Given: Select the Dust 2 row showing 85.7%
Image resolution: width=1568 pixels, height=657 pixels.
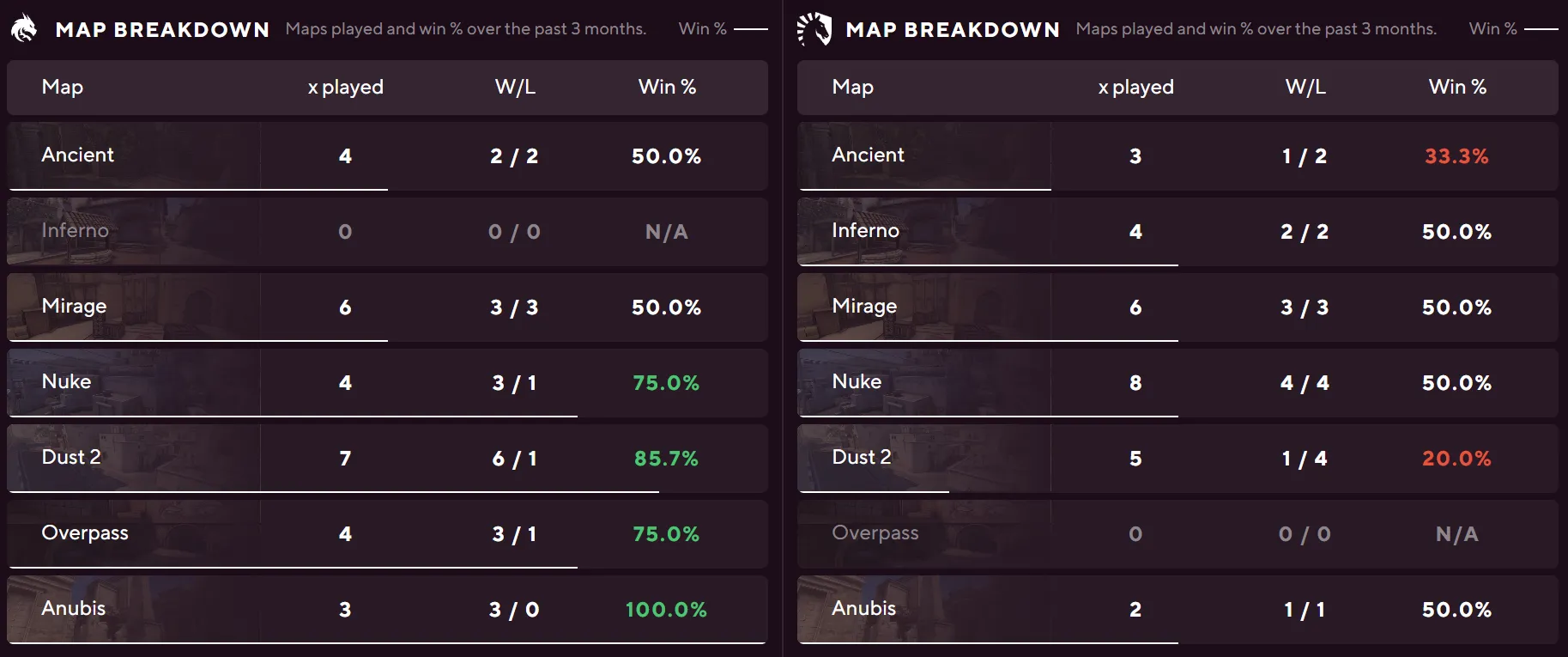Looking at the screenshot, I should point(387,458).
